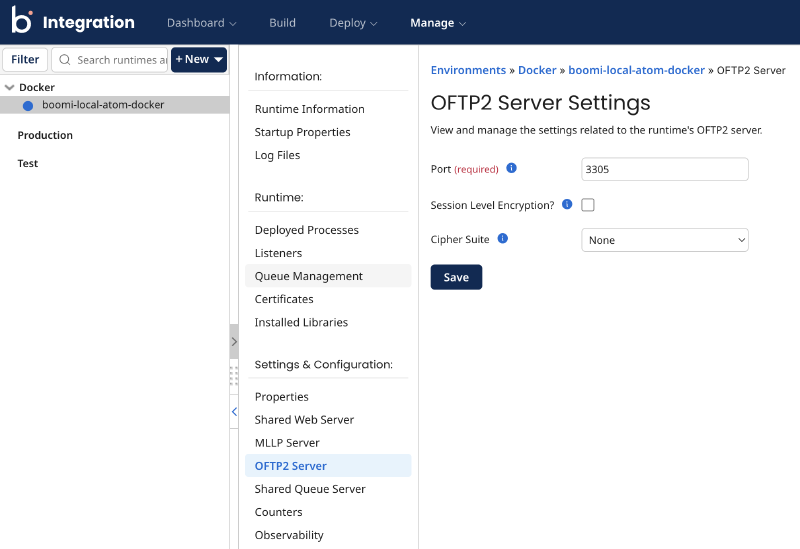The height and width of the screenshot is (549, 800).
Task: Open the Dashboard menu
Action: point(202,23)
